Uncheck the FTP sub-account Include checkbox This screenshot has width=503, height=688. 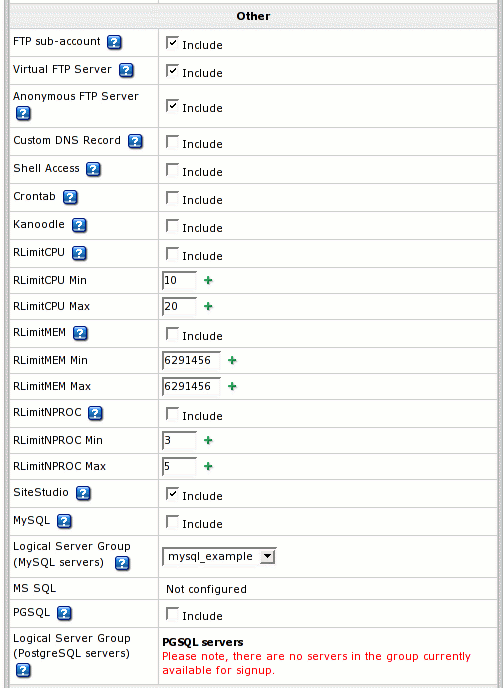pyautogui.click(x=172, y=43)
